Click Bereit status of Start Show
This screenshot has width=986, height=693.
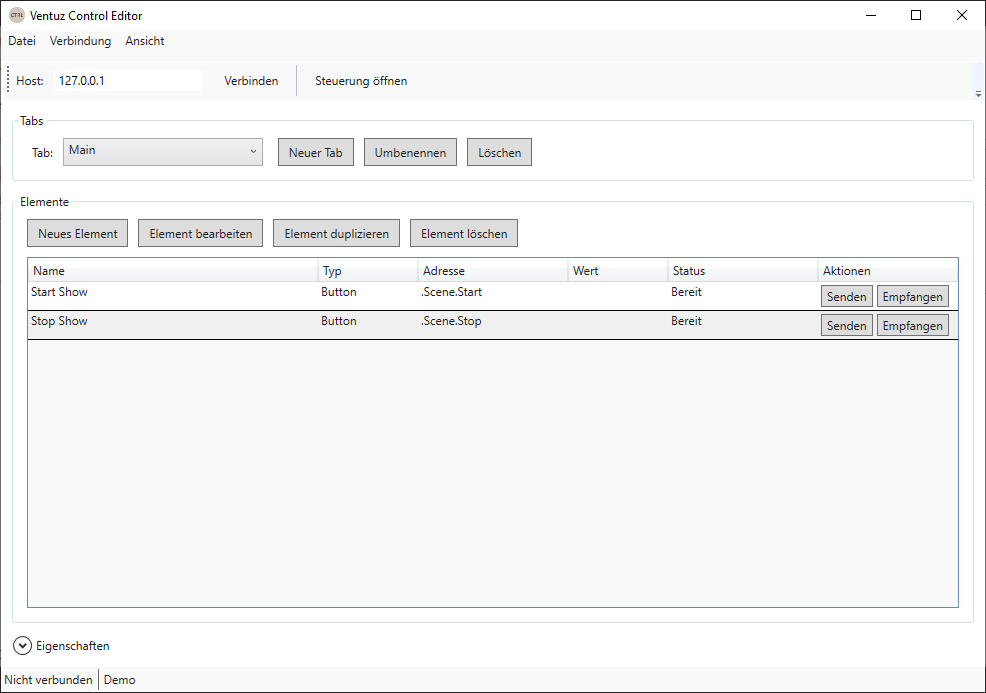coord(686,292)
